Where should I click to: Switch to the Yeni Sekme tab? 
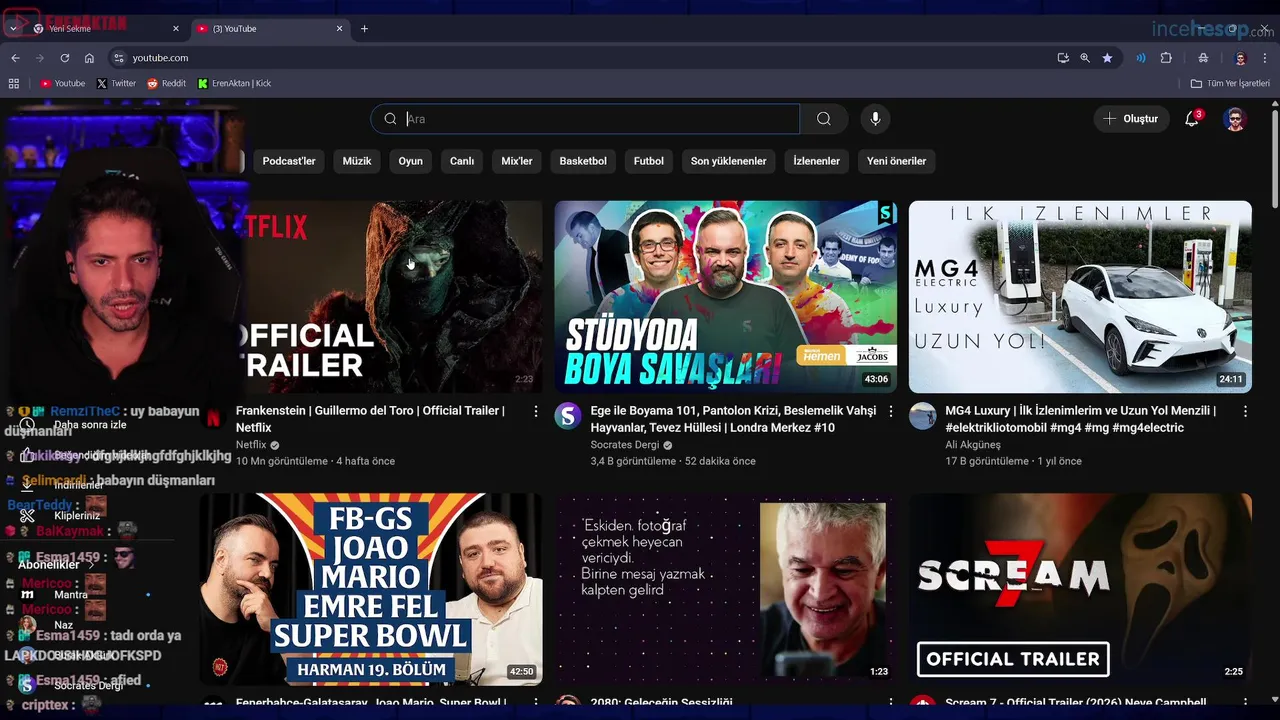(x=106, y=29)
